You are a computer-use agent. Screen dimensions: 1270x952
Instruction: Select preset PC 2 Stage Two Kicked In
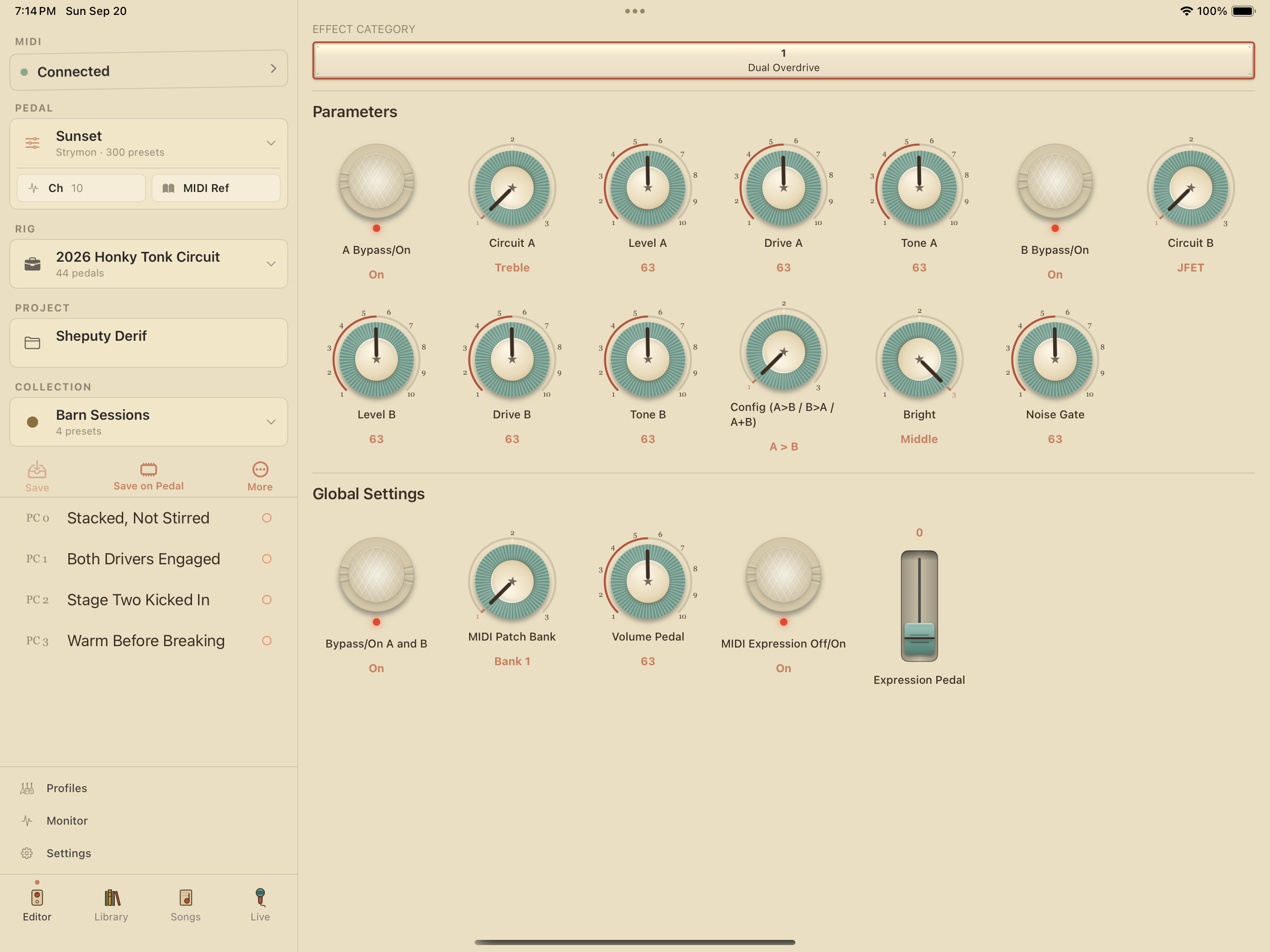[149, 600]
